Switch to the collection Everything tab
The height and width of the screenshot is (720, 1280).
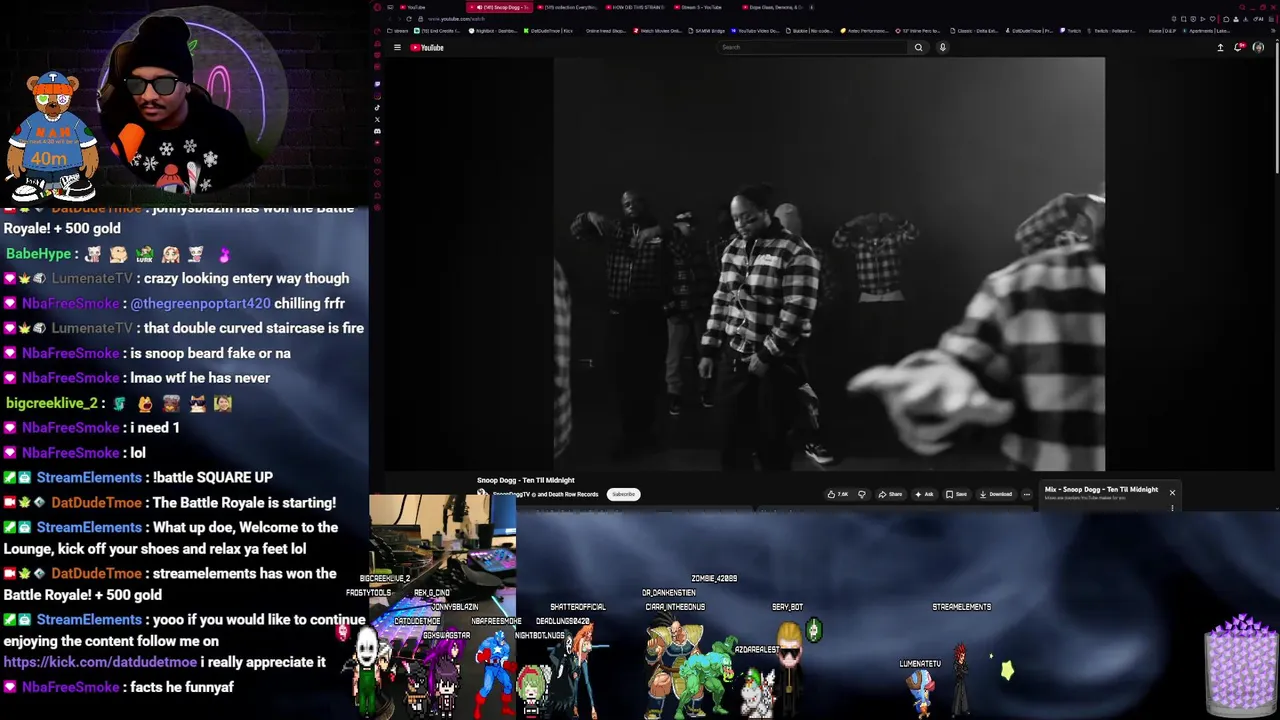[x=568, y=7]
